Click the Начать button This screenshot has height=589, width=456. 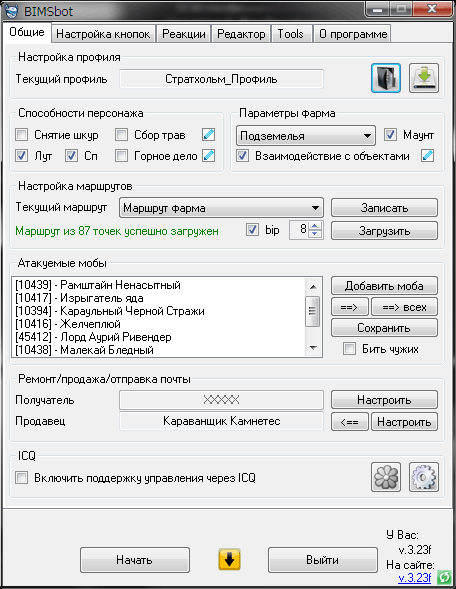(134, 560)
